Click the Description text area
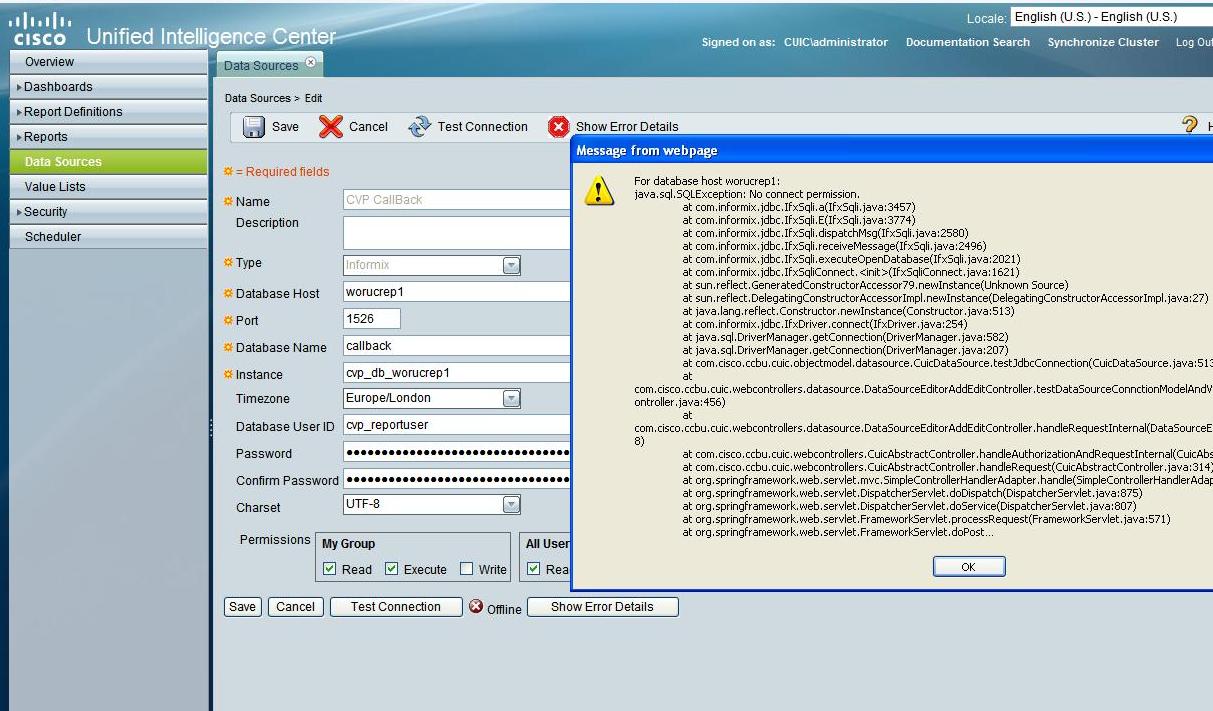The width and height of the screenshot is (1213, 711). pos(457,232)
